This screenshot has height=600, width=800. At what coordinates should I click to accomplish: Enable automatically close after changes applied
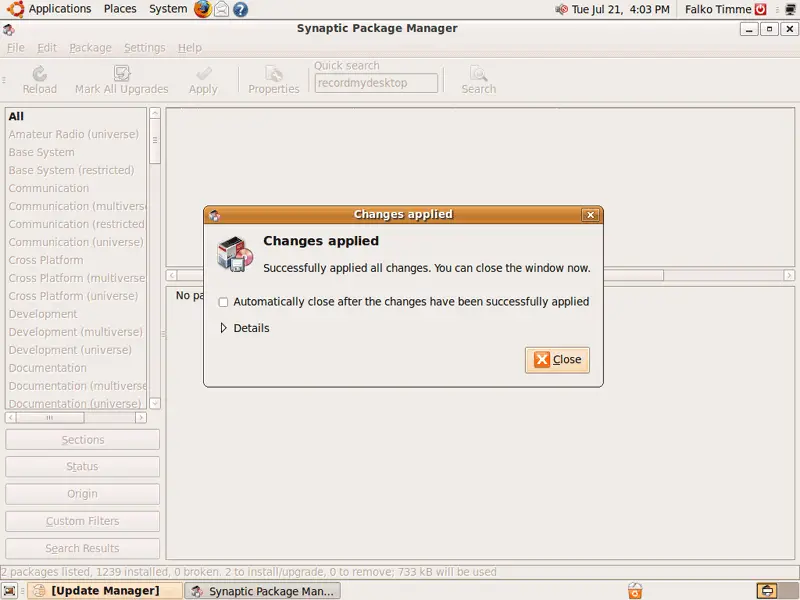tap(223, 302)
